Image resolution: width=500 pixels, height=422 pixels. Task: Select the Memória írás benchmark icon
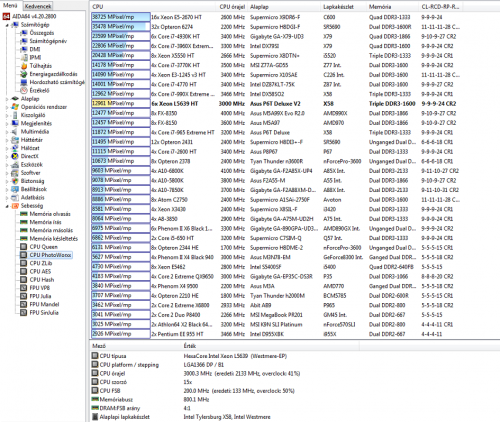(23, 222)
